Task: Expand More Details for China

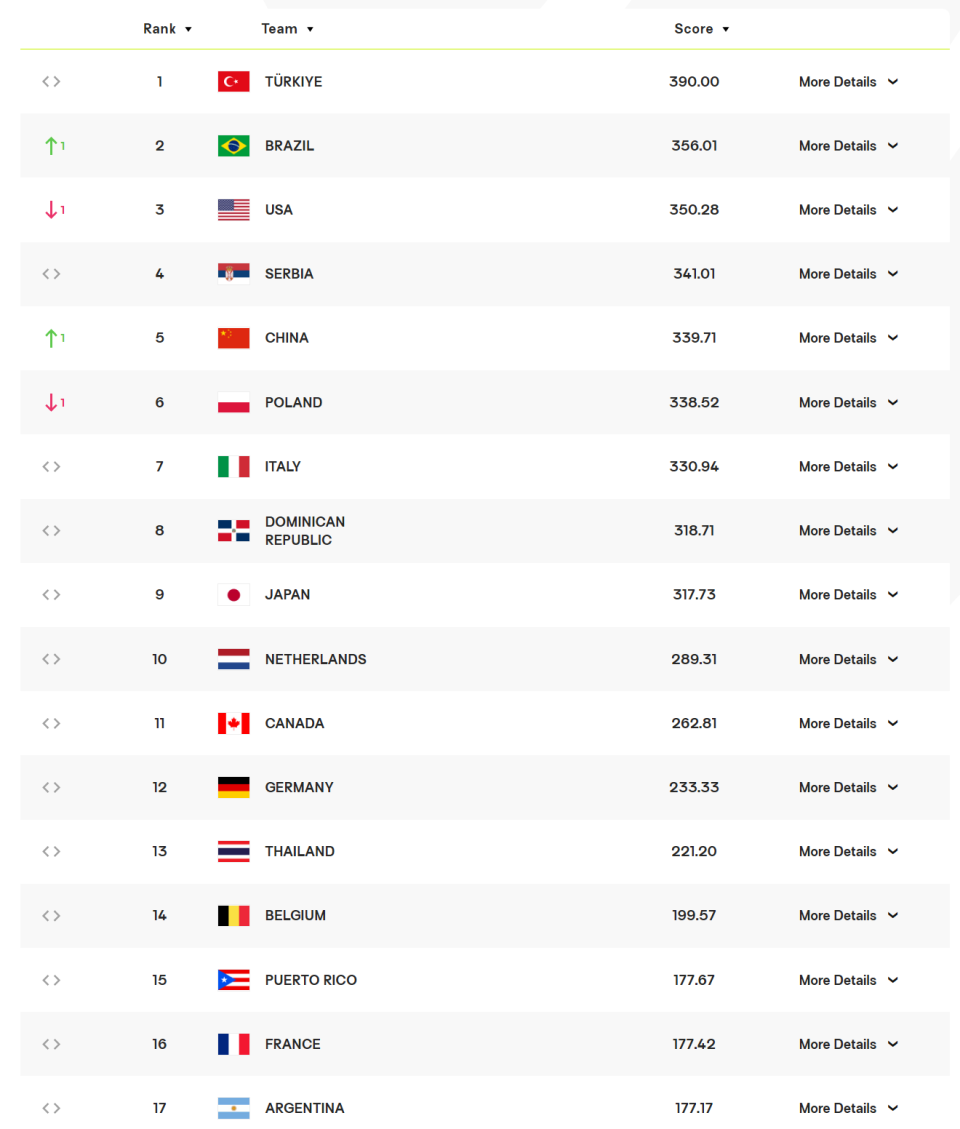Action: (x=848, y=338)
